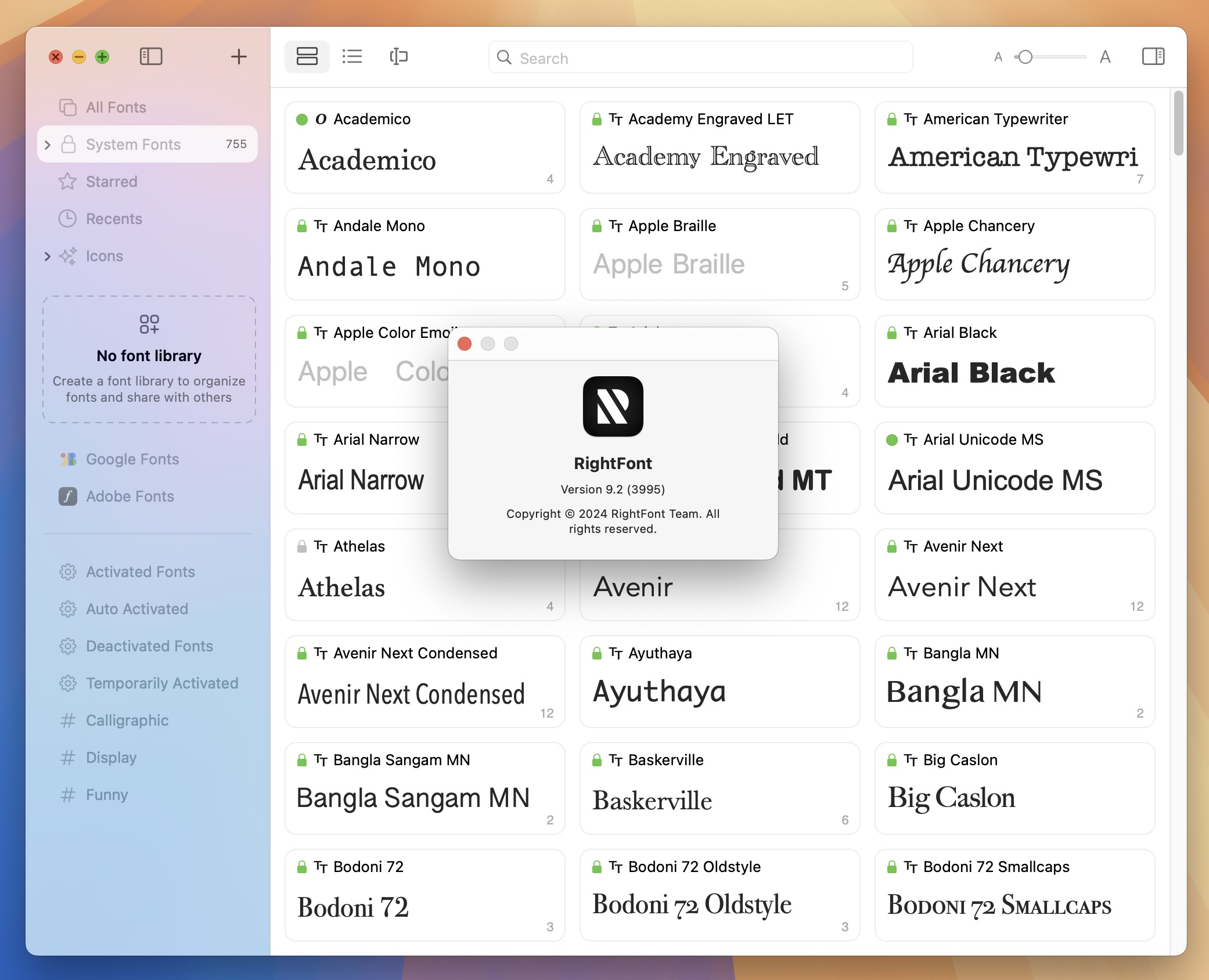
Task: Click the font size smaller button
Action: pyautogui.click(x=997, y=57)
